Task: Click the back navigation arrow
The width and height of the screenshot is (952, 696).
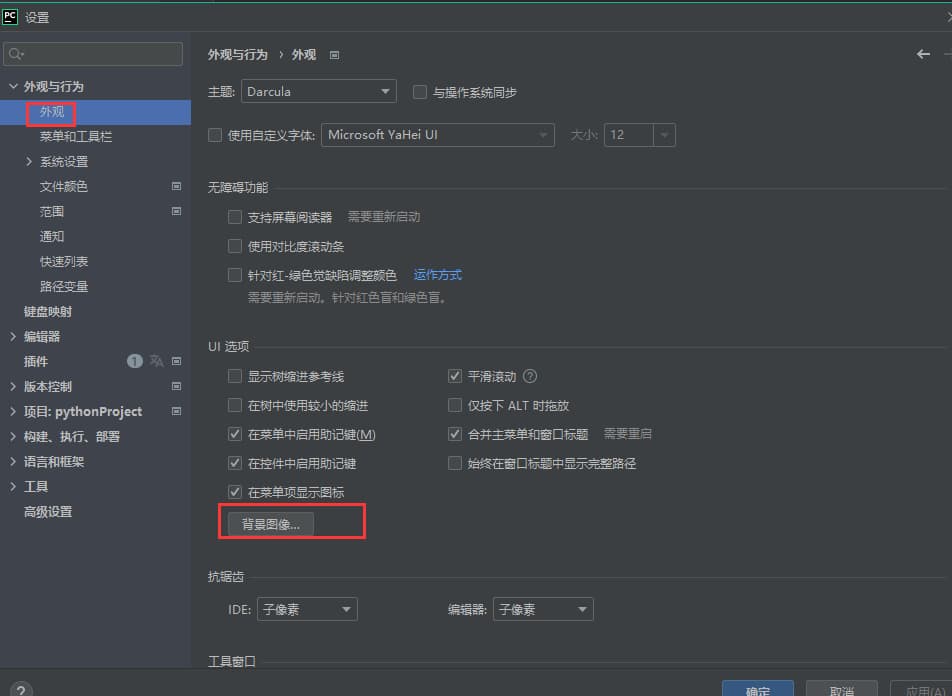Action: (x=923, y=54)
